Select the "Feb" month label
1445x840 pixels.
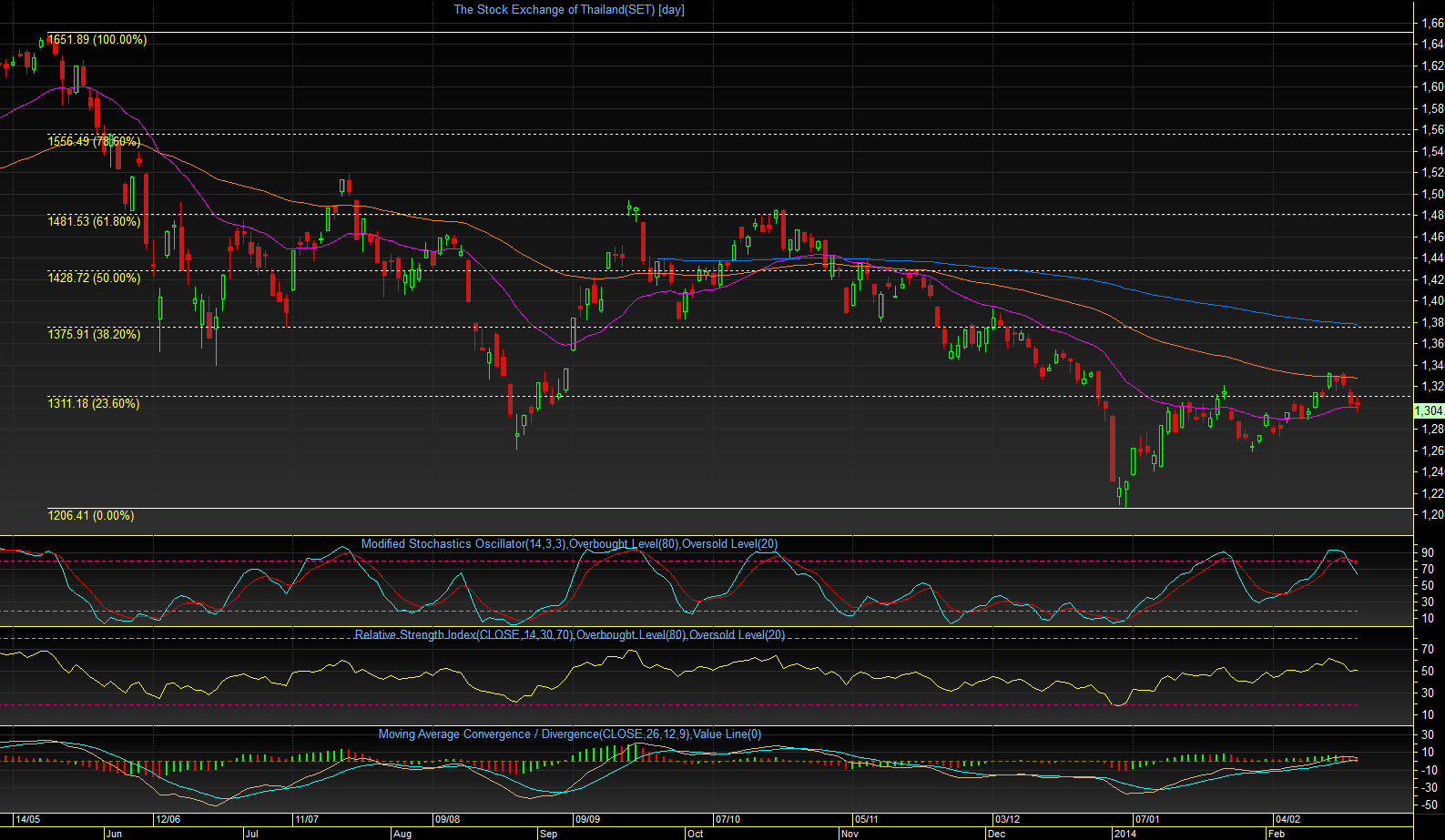coord(1277,834)
